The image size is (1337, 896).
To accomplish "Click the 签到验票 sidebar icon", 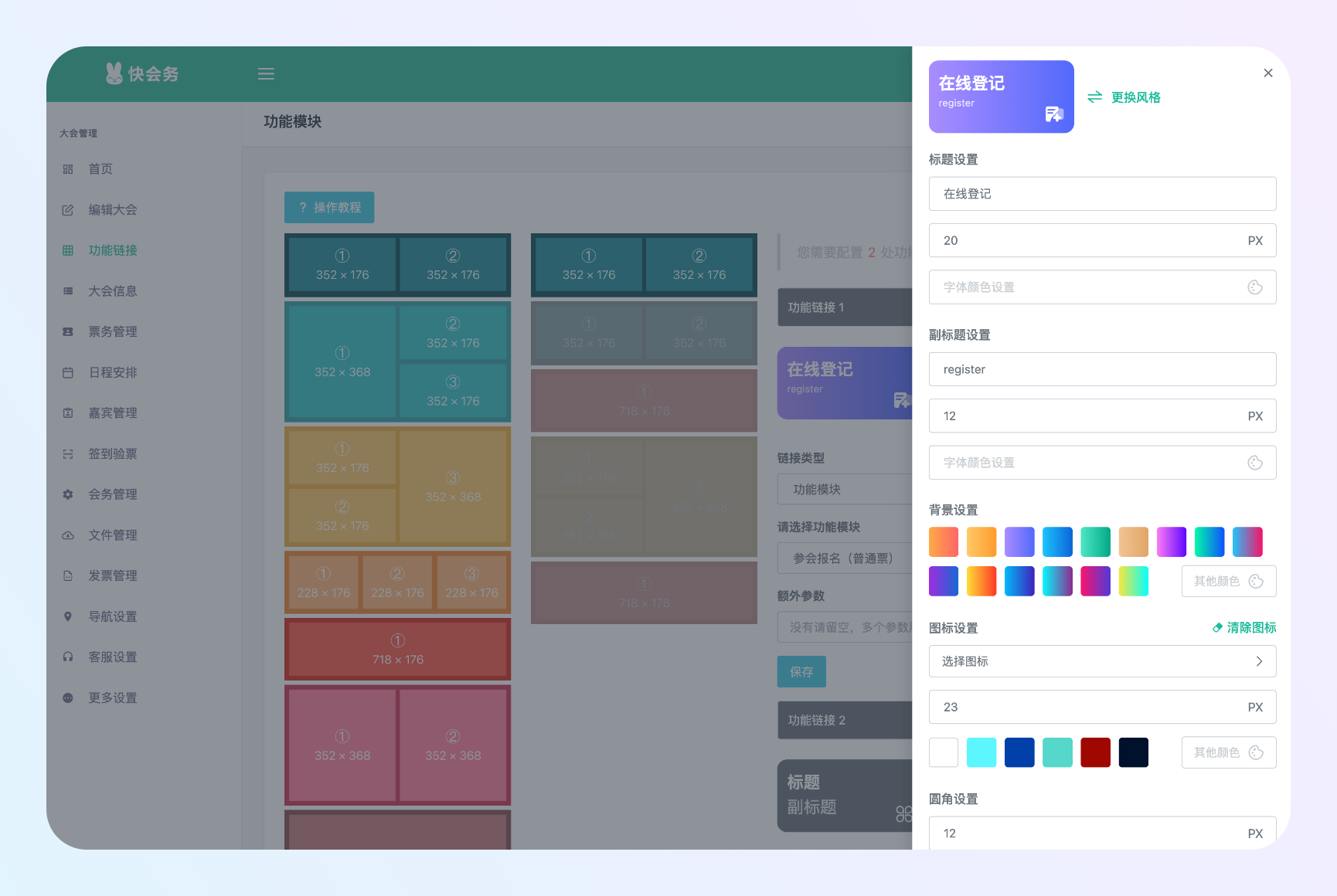I will [68, 454].
